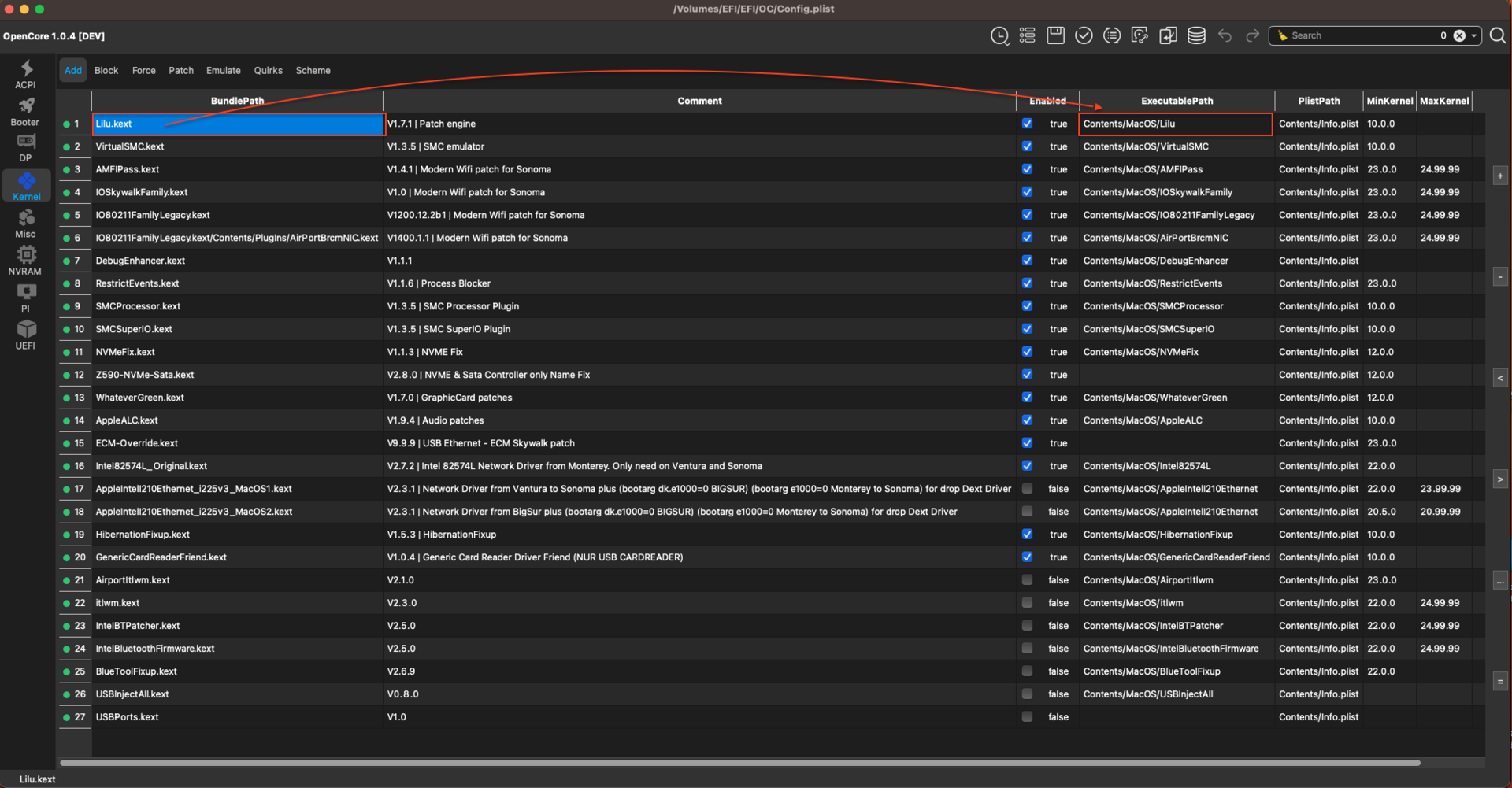Image resolution: width=1512 pixels, height=788 pixels.
Task: Switch to the Force tab
Action: 144,70
